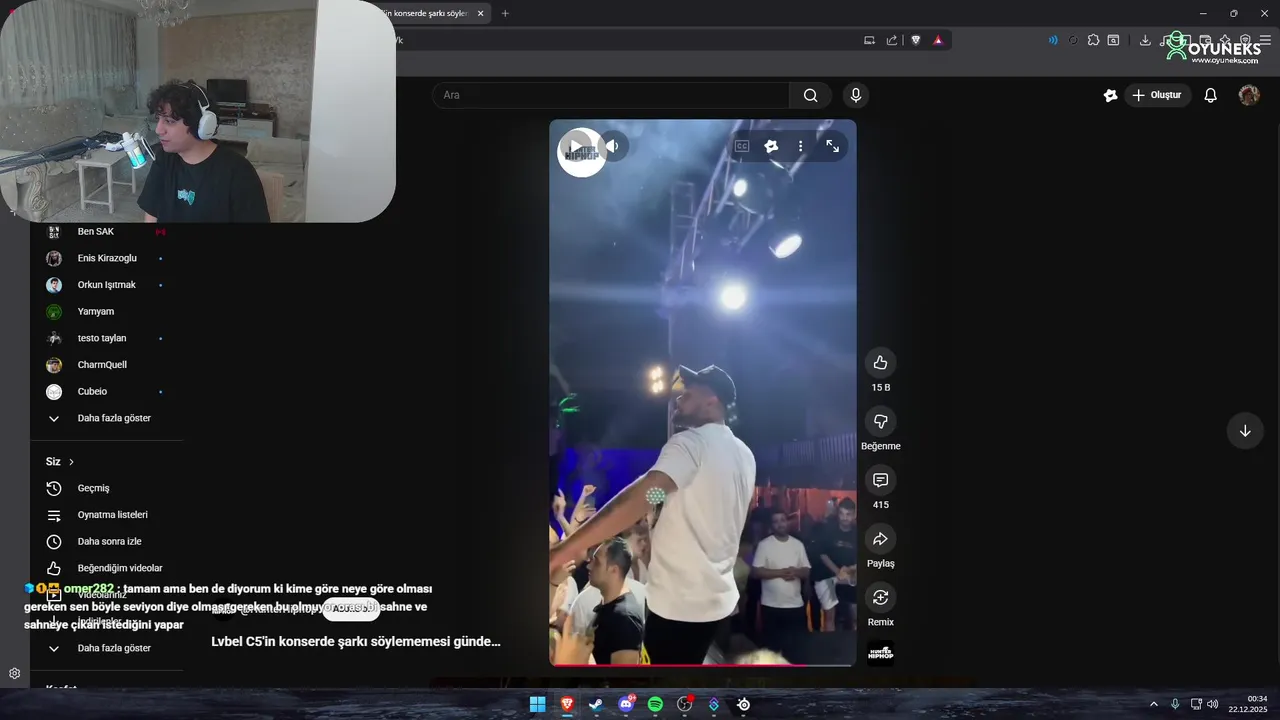Click Brave Rewards triangle icon
The image size is (1280, 720).
pyautogui.click(x=938, y=40)
